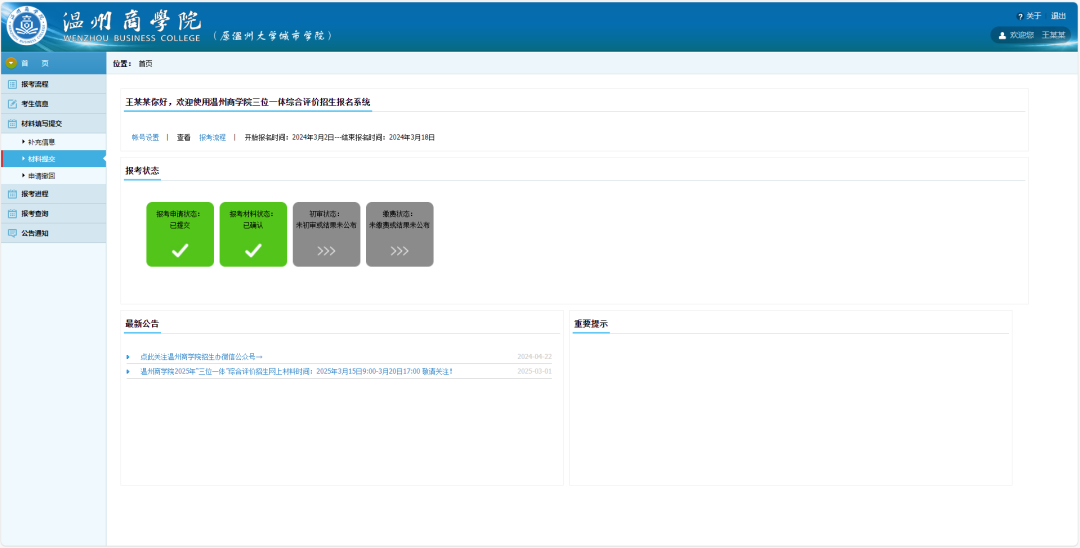Open 申请撤回 in the sidebar tree

coord(41,176)
